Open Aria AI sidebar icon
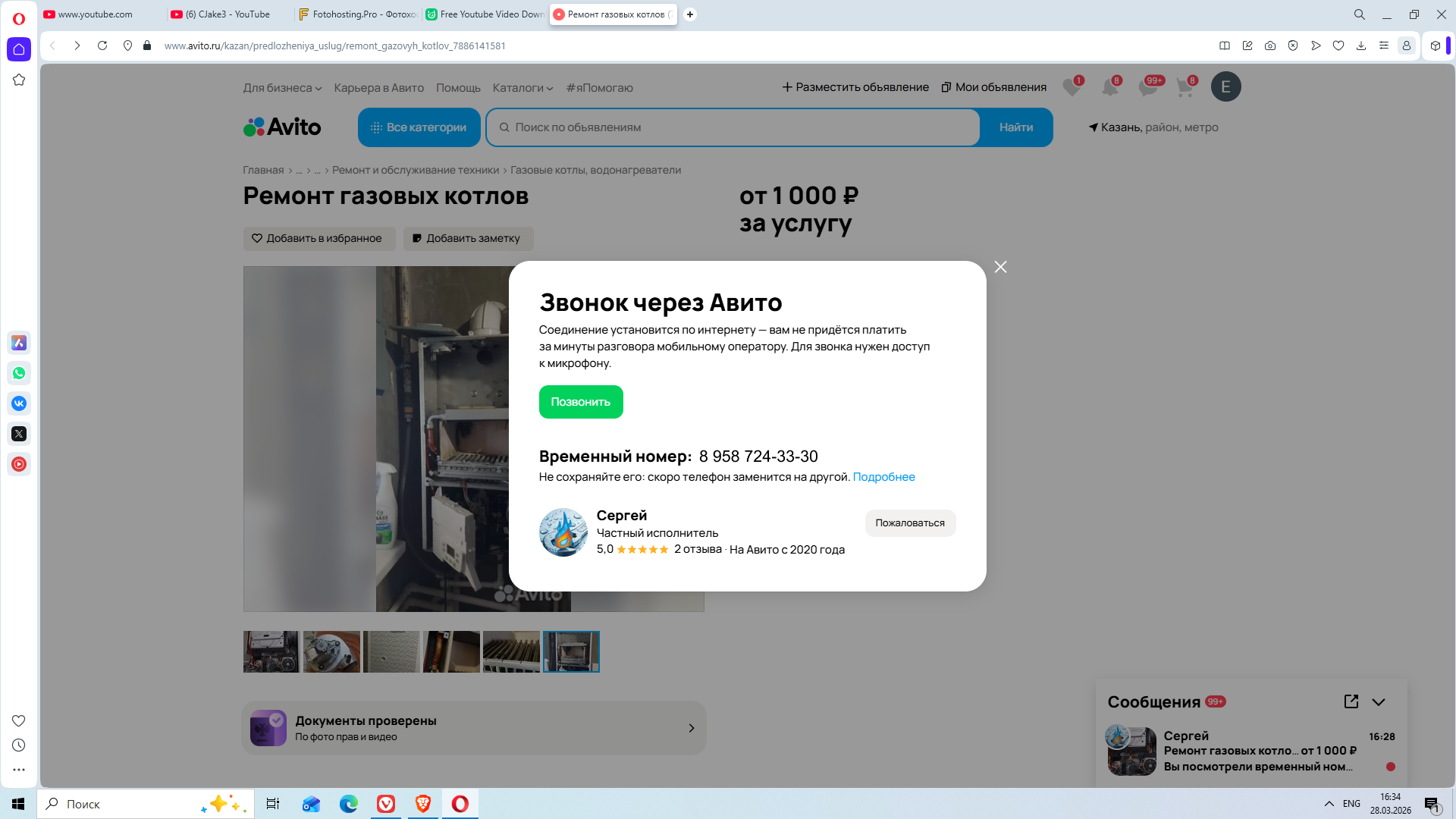The height and width of the screenshot is (819, 1456). point(19,343)
